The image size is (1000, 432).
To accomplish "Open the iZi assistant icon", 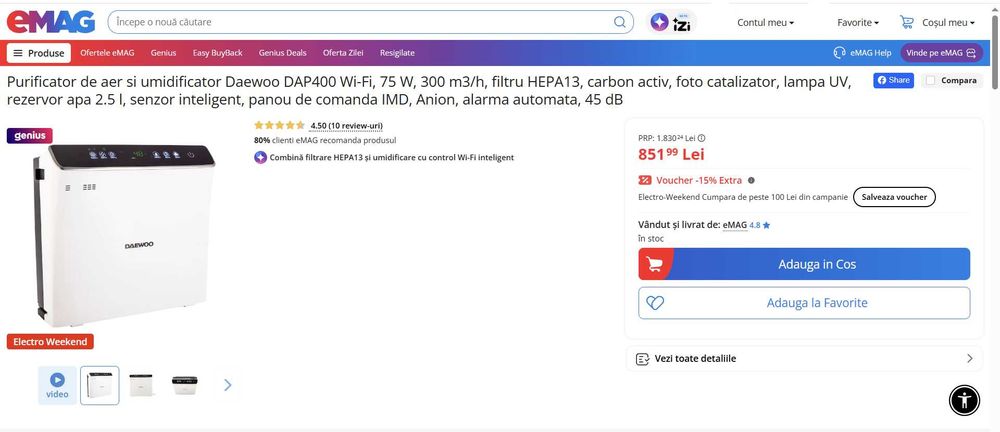I will pyautogui.click(x=671, y=22).
